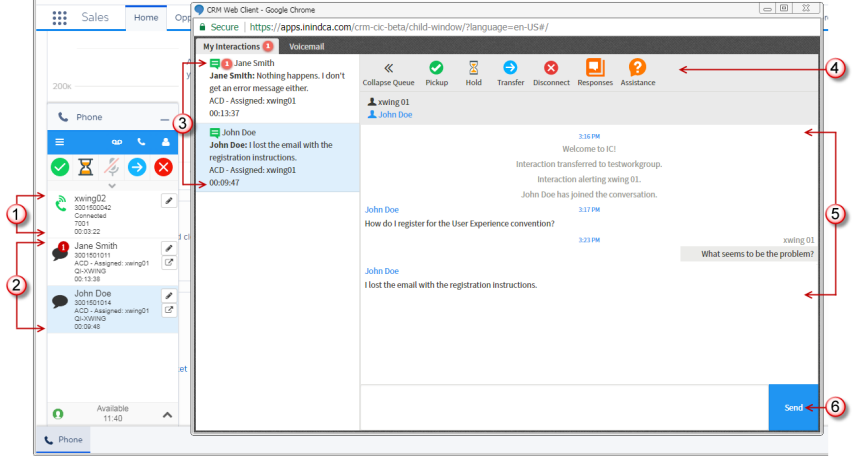854x456 pixels.
Task: Toggle the mute microphone button in Phone panel
Action: pyautogui.click(x=112, y=168)
